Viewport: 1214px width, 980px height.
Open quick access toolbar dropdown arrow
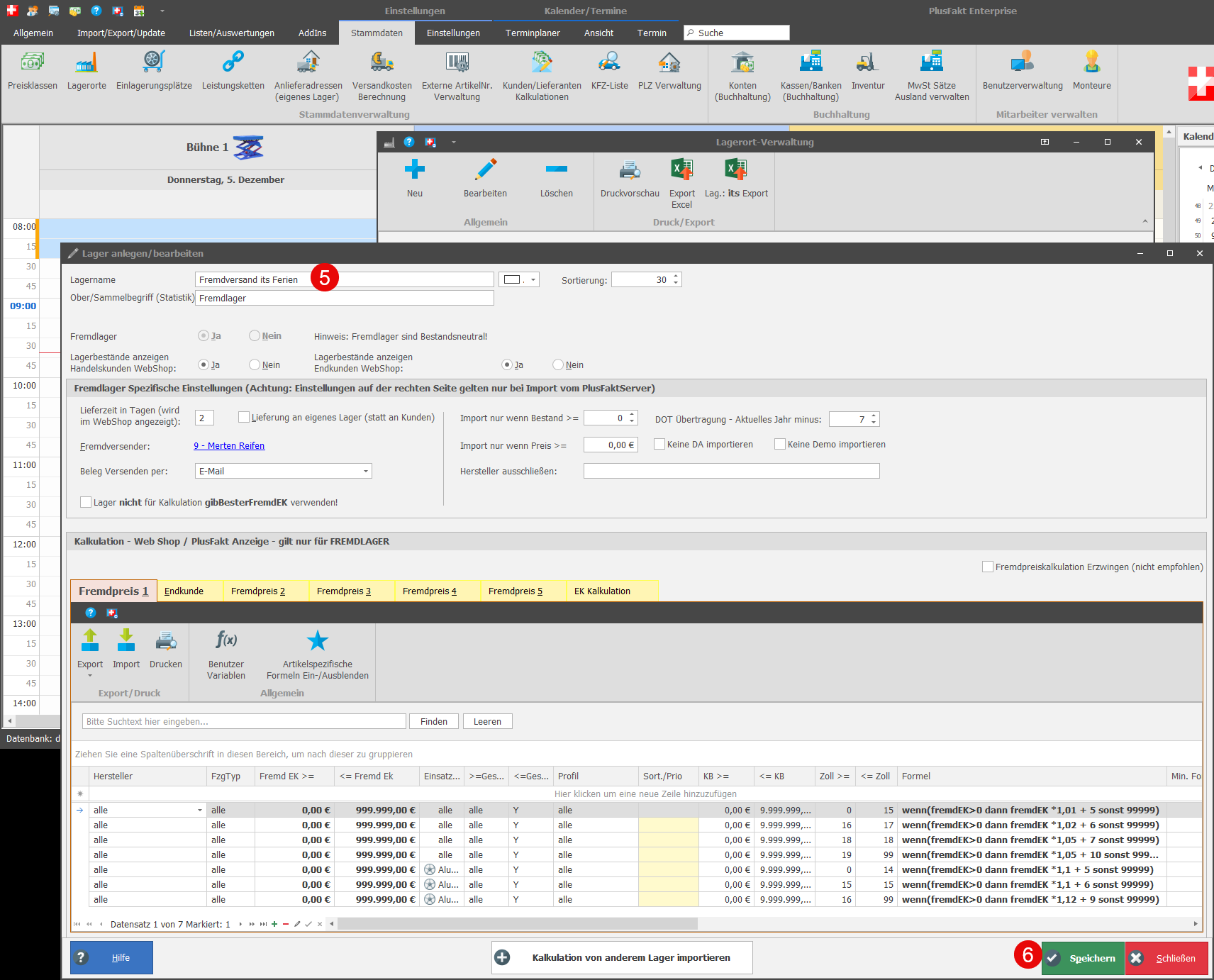162,11
